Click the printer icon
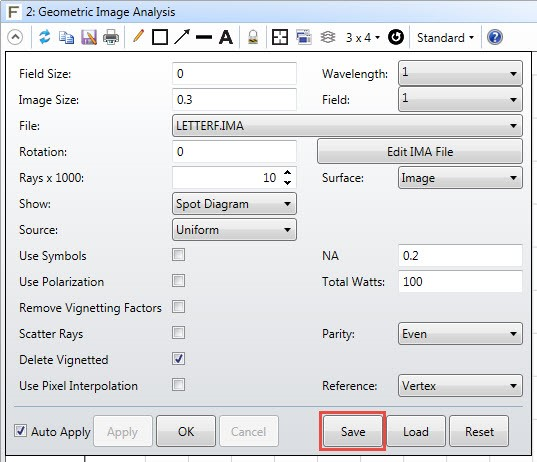Viewport: 537px width, 462px height. (x=111, y=37)
